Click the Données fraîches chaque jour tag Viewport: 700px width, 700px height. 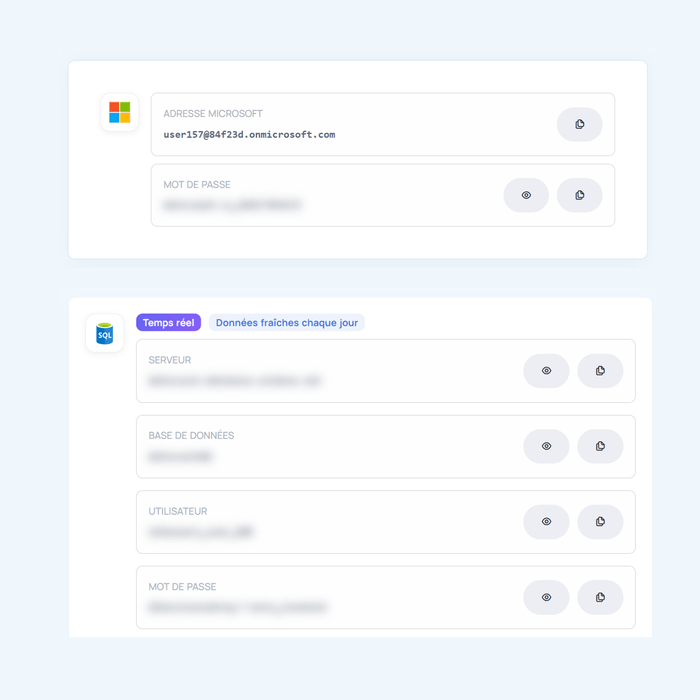coord(287,323)
